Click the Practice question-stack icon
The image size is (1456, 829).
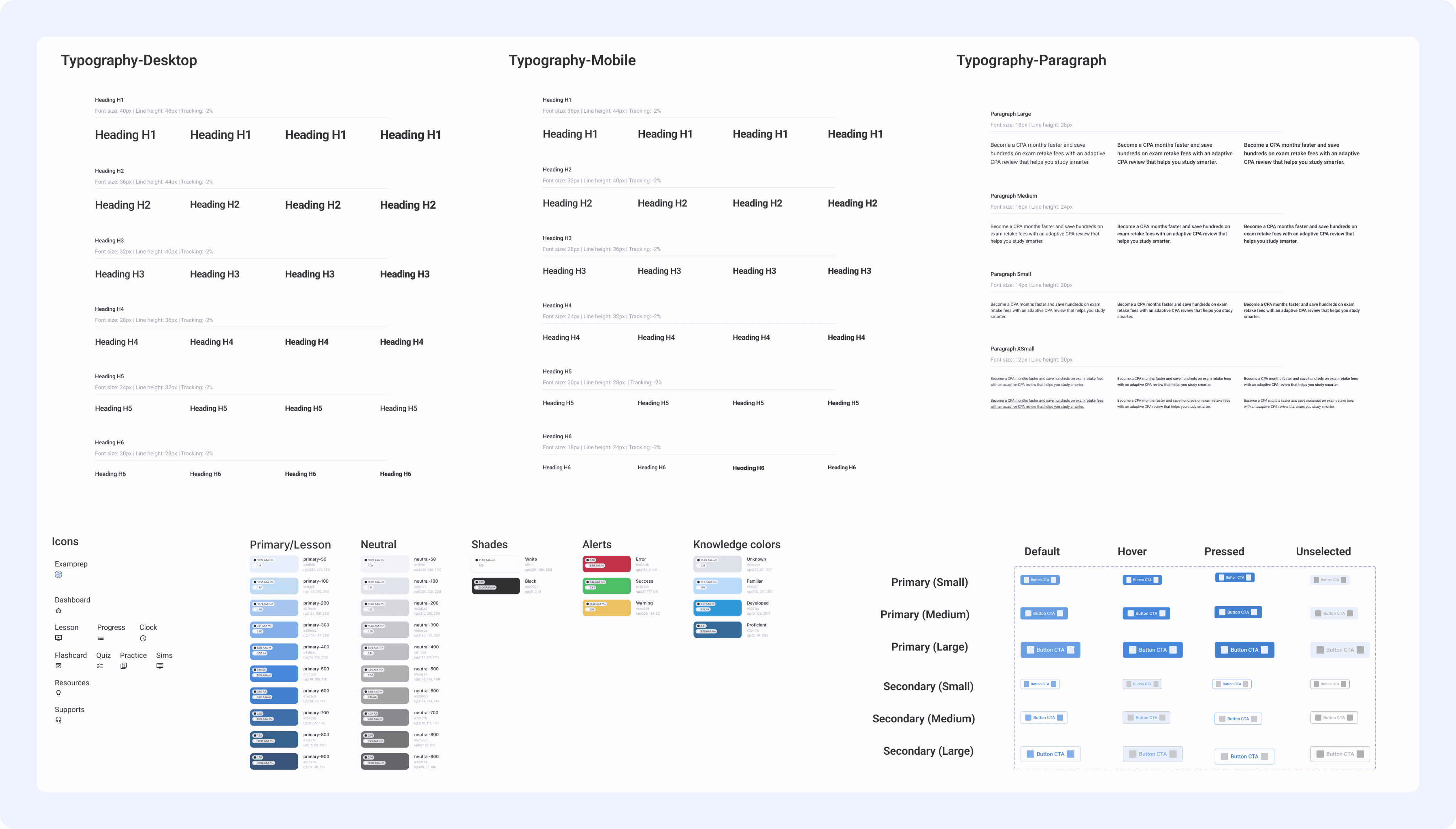[123, 665]
